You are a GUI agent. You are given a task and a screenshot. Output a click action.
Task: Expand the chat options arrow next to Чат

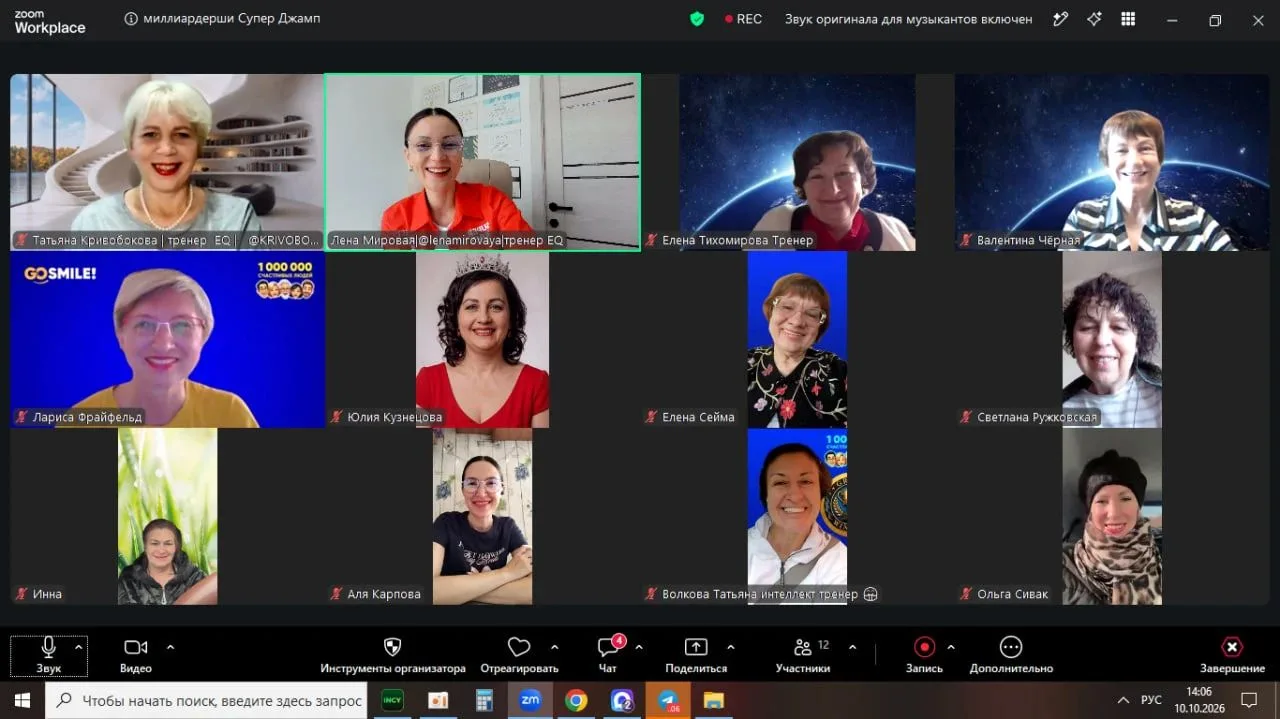tap(639, 647)
